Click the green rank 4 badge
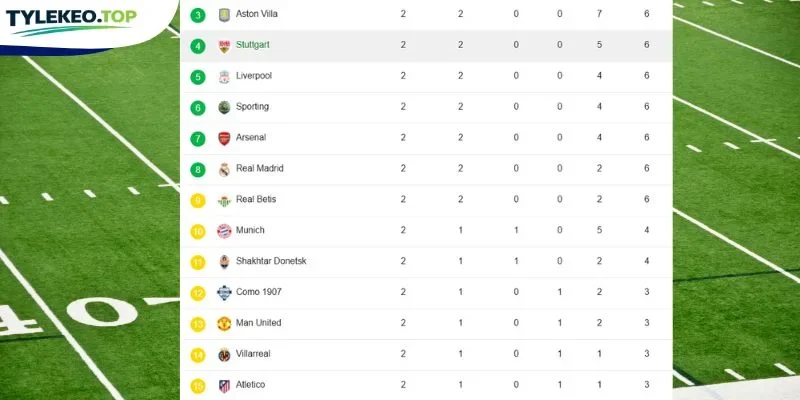Image resolution: width=800 pixels, height=400 pixels. point(198,46)
